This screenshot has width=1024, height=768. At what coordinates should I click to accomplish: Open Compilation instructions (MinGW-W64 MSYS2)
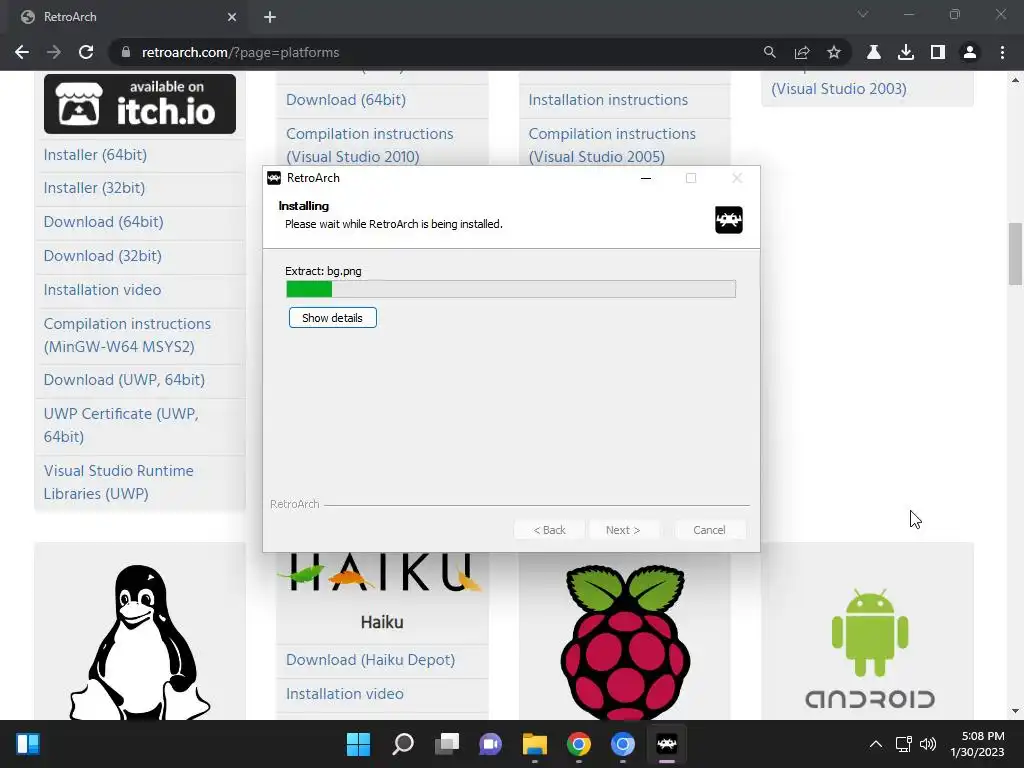(127, 335)
